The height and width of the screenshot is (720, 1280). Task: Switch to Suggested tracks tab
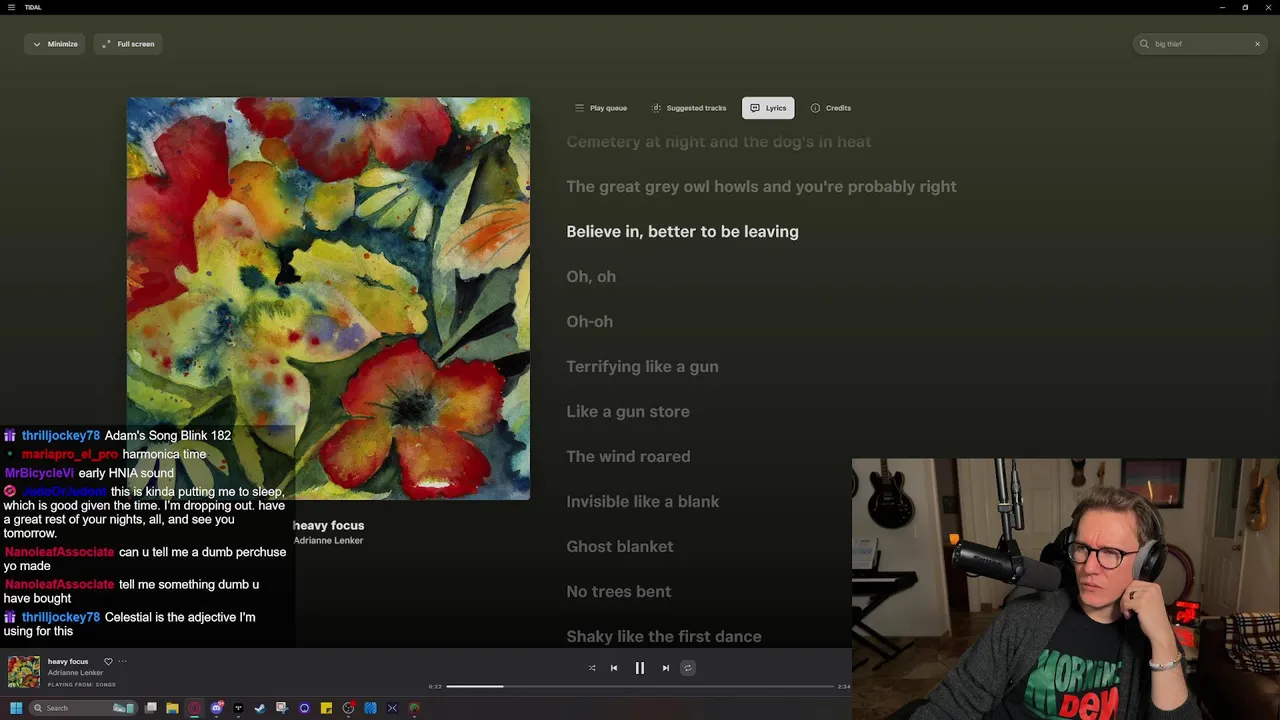coord(688,108)
